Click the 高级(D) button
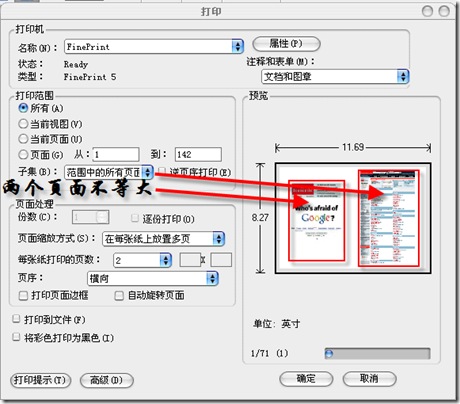Viewport: 460px width, 404px height. [x=107, y=380]
